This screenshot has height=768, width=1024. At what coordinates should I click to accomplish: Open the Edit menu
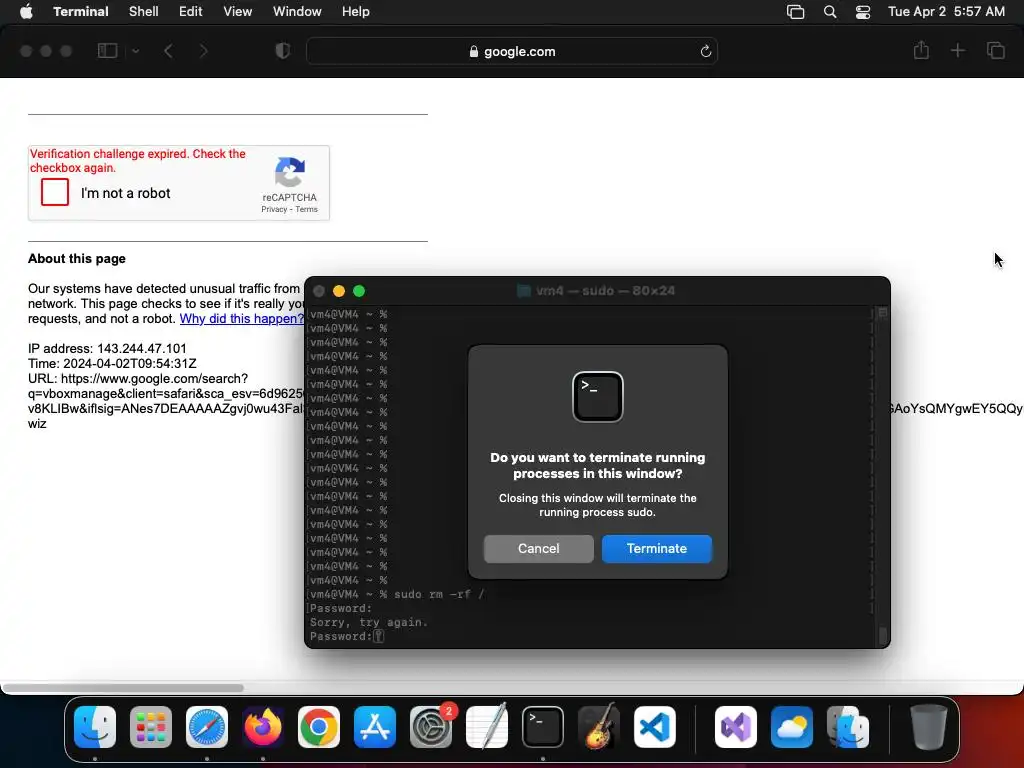[190, 12]
